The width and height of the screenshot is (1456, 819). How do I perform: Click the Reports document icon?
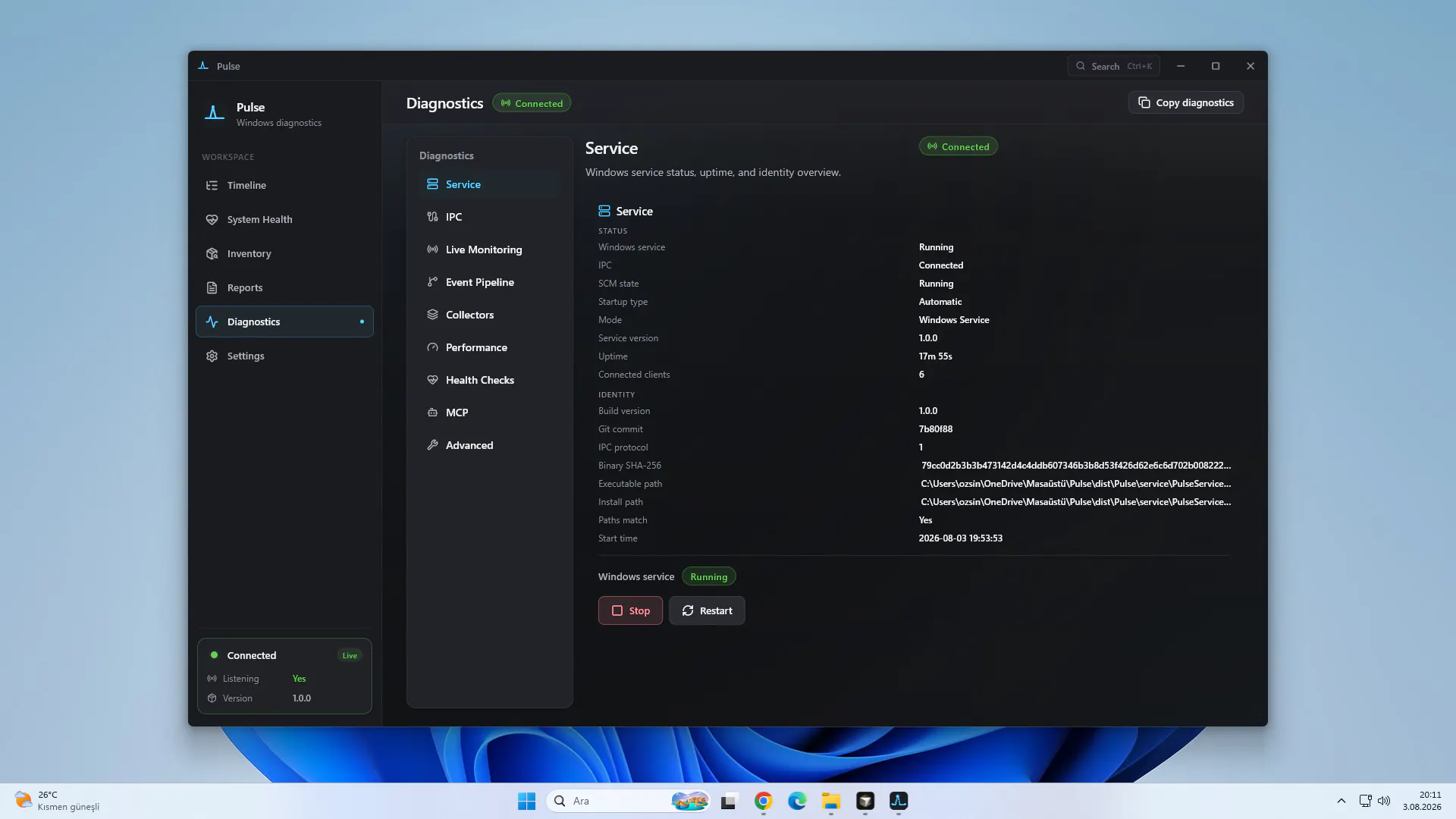(x=212, y=287)
